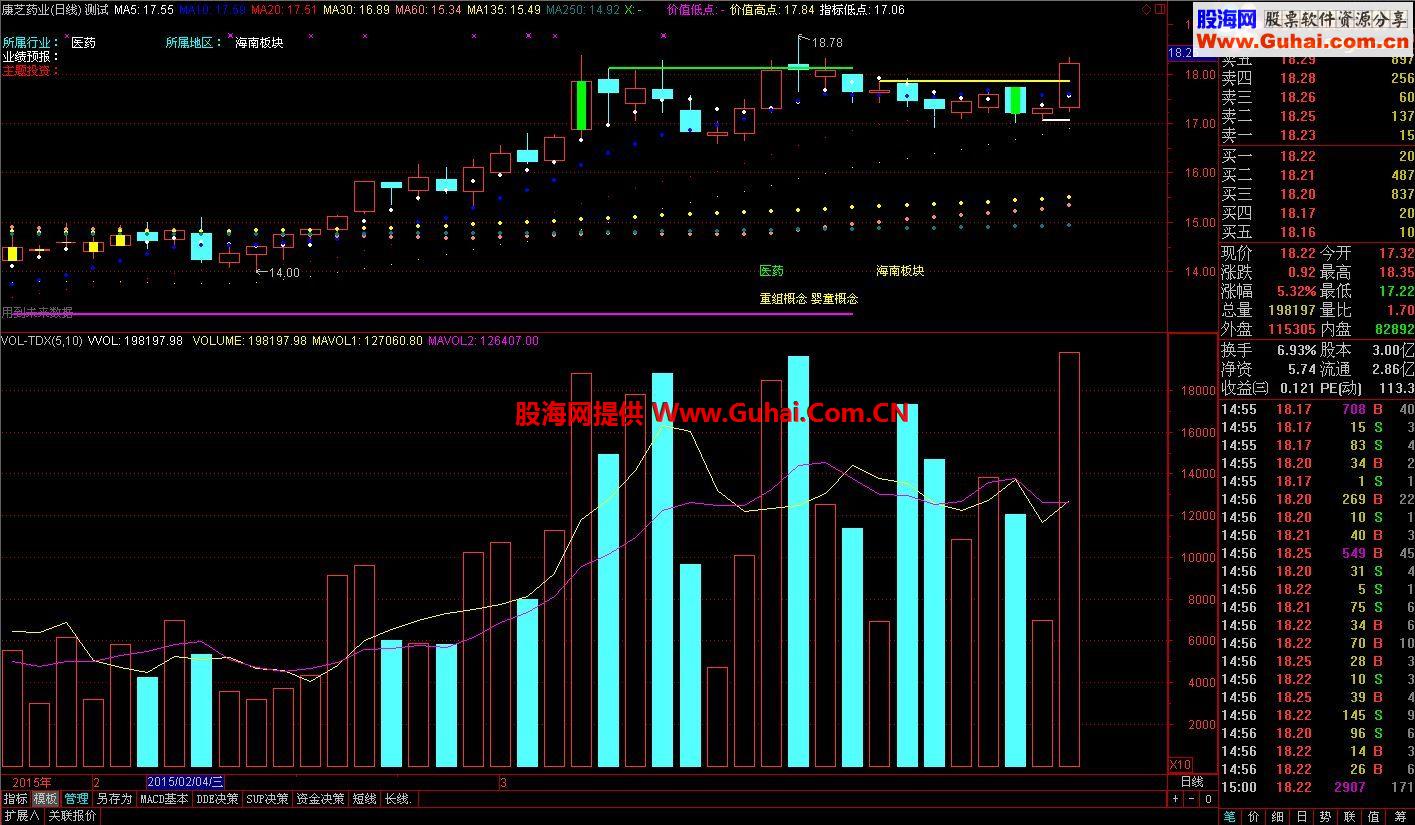Switch to the 日 tab in quote panel
Viewport: 1415px width, 825px height.
[x=1302, y=817]
